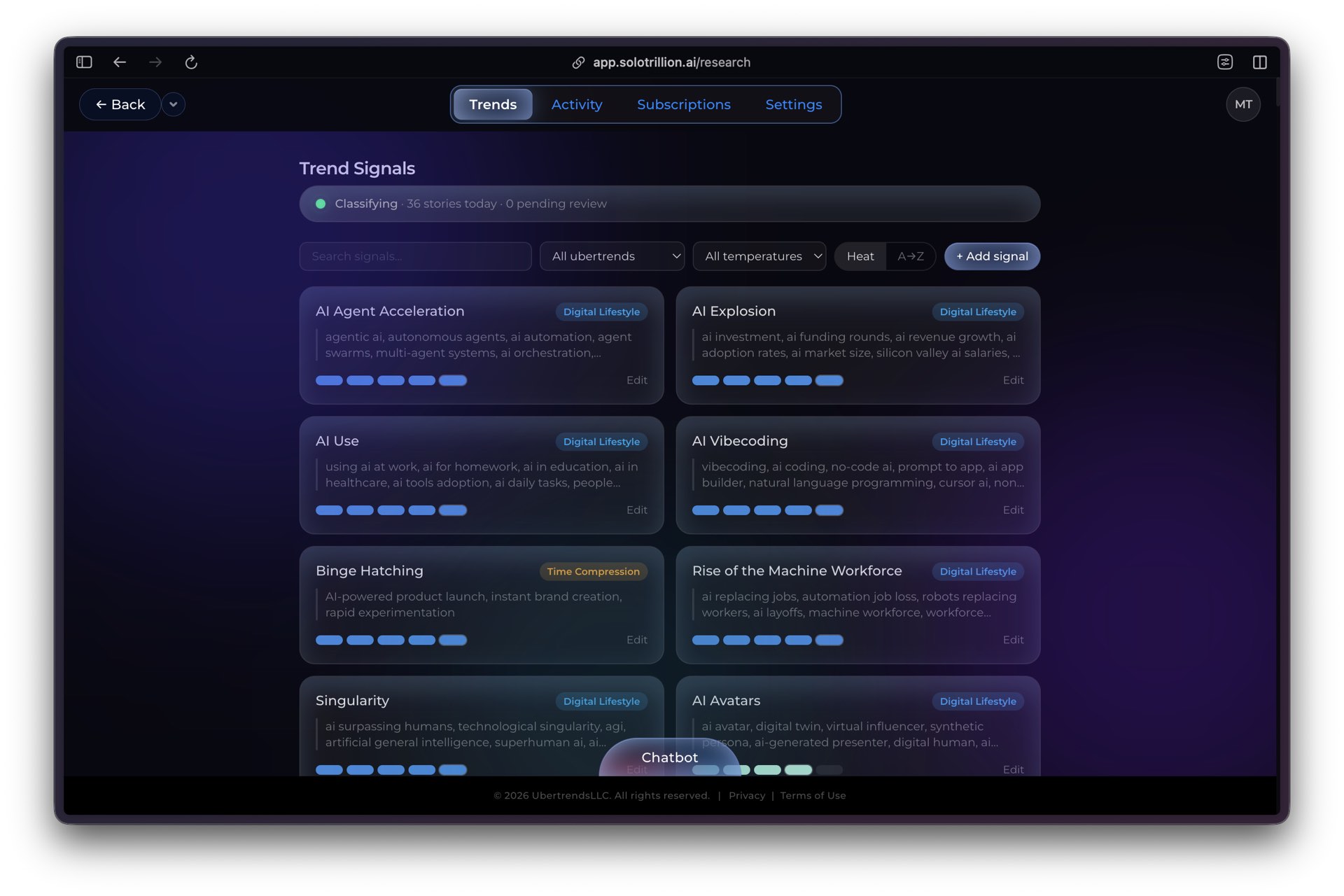This screenshot has width=1344, height=896.
Task: Click the green Classifying status dot
Action: 321,204
